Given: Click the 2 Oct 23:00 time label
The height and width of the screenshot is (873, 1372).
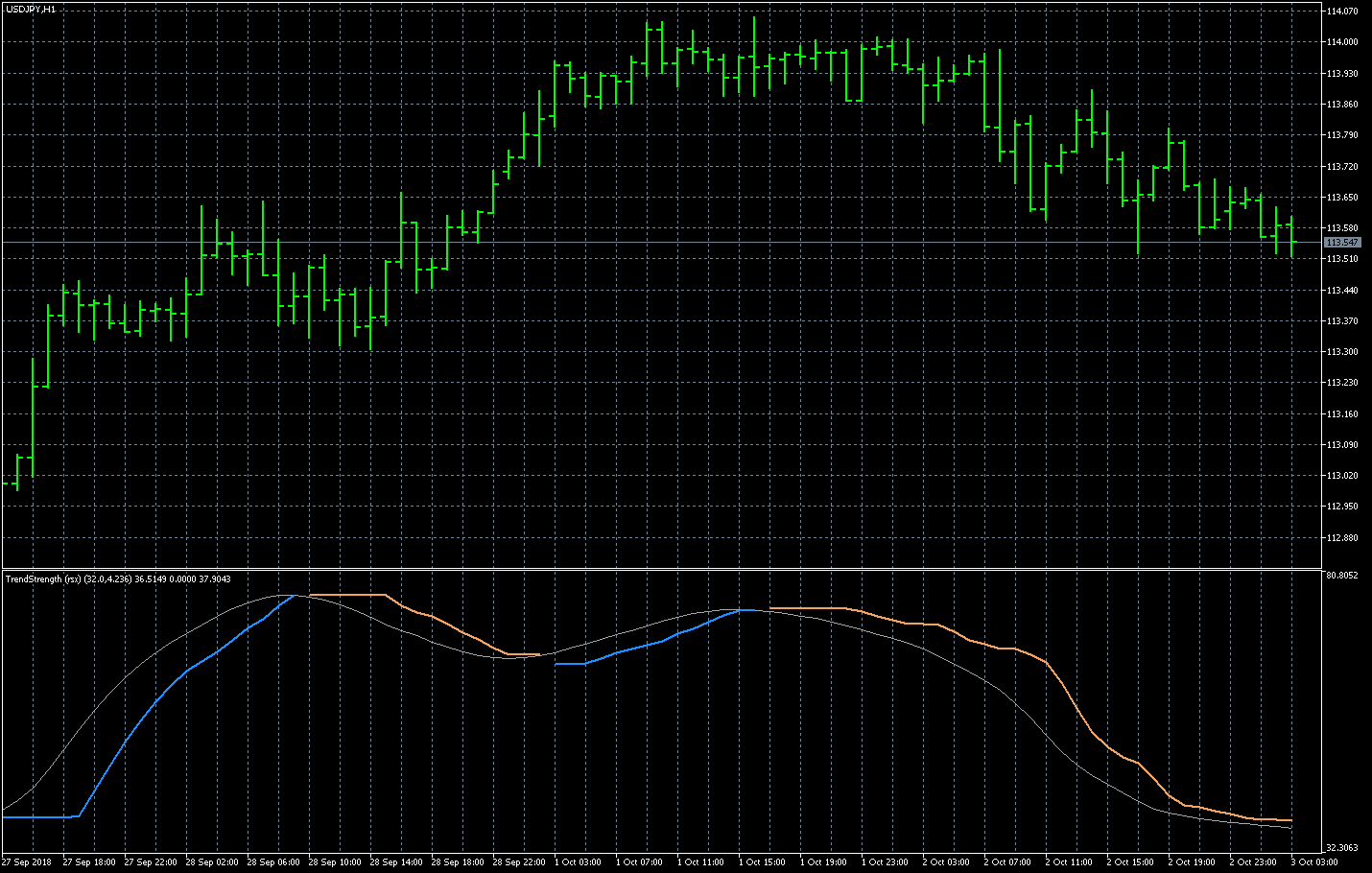Looking at the screenshot, I should pos(1253,862).
